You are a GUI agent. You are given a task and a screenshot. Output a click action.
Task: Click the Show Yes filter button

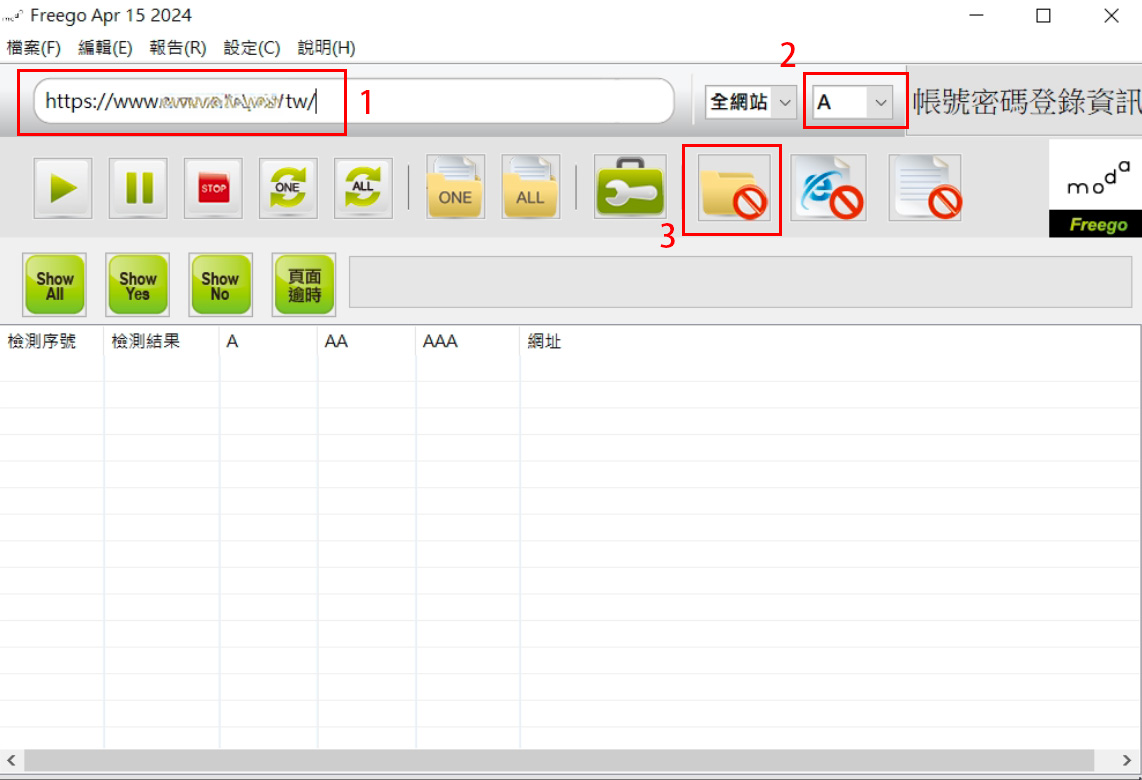coord(138,285)
